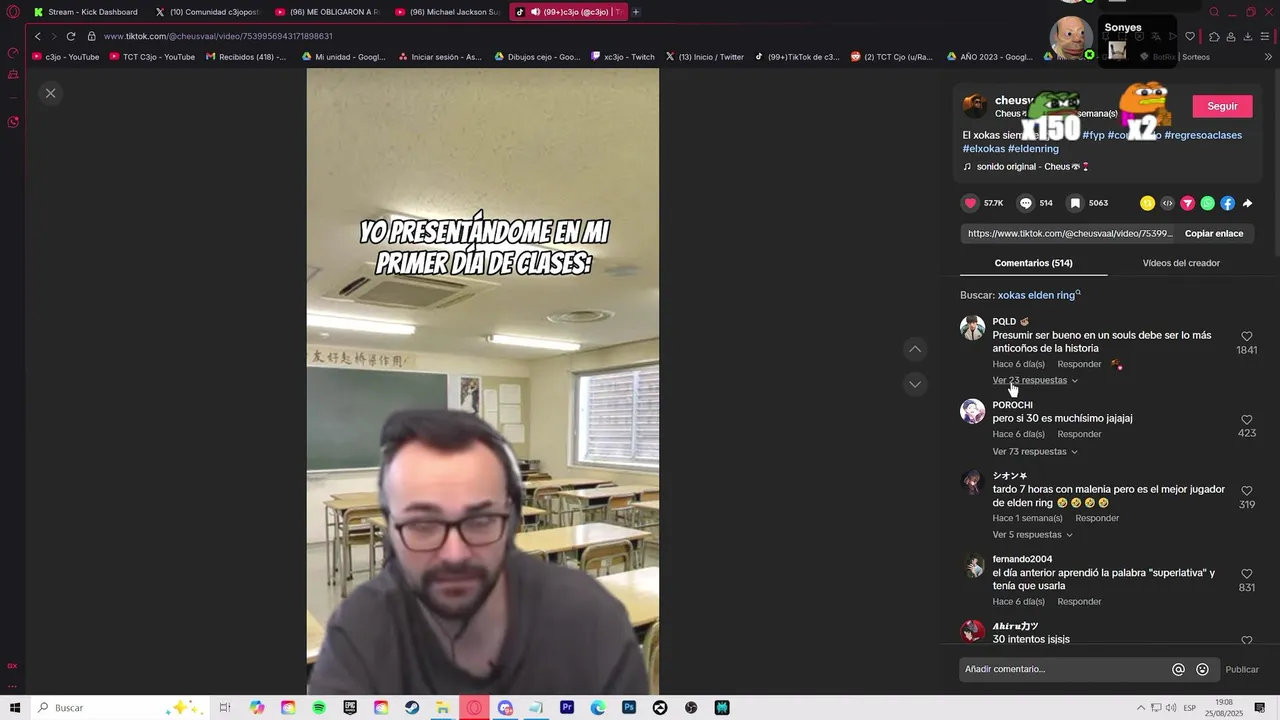Open the Dibujos cejo Google Drive bookmark
Viewport: 1280px width, 720px height.
coord(537,57)
